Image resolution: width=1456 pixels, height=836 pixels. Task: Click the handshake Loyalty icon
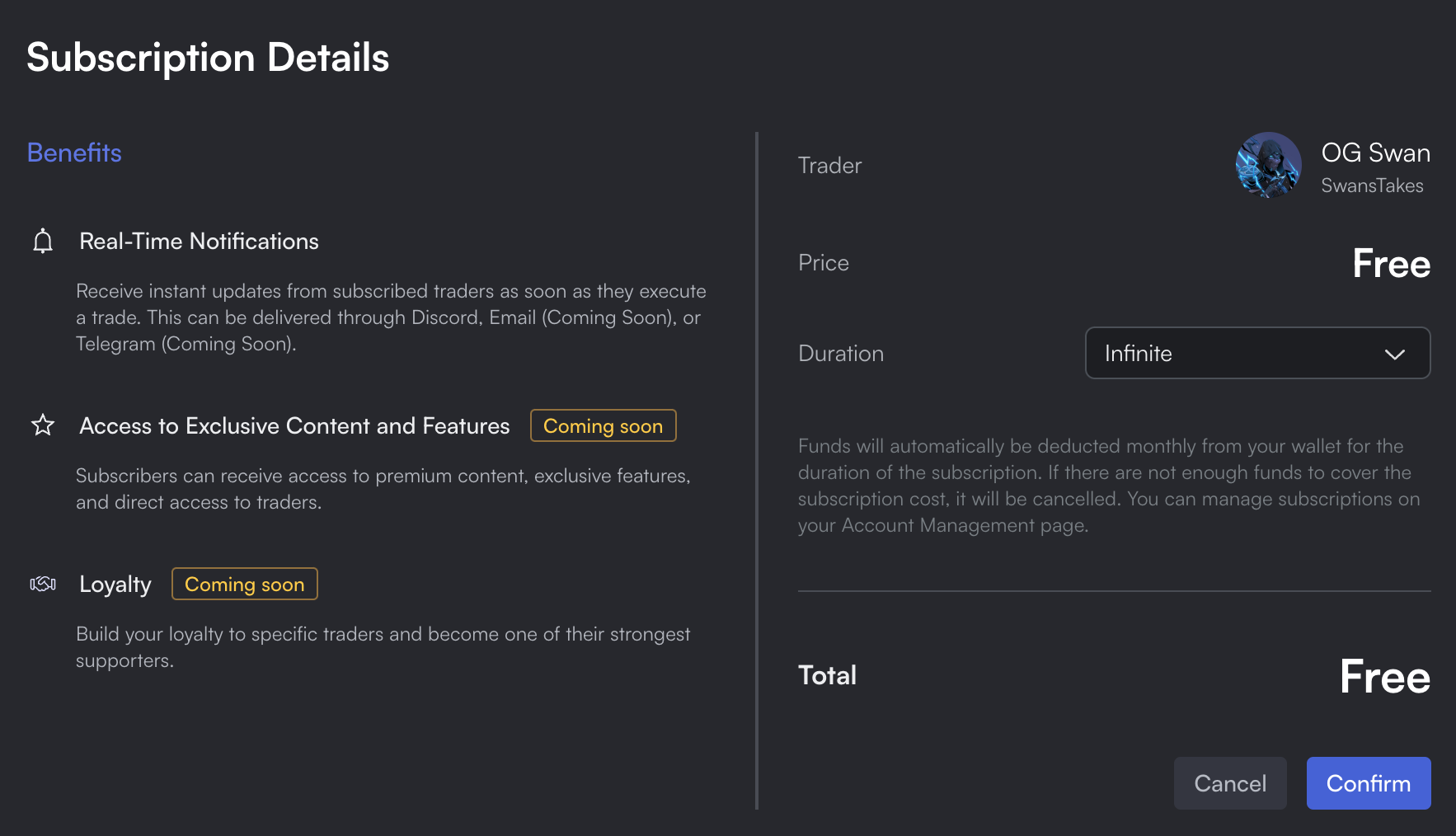pyautogui.click(x=43, y=584)
